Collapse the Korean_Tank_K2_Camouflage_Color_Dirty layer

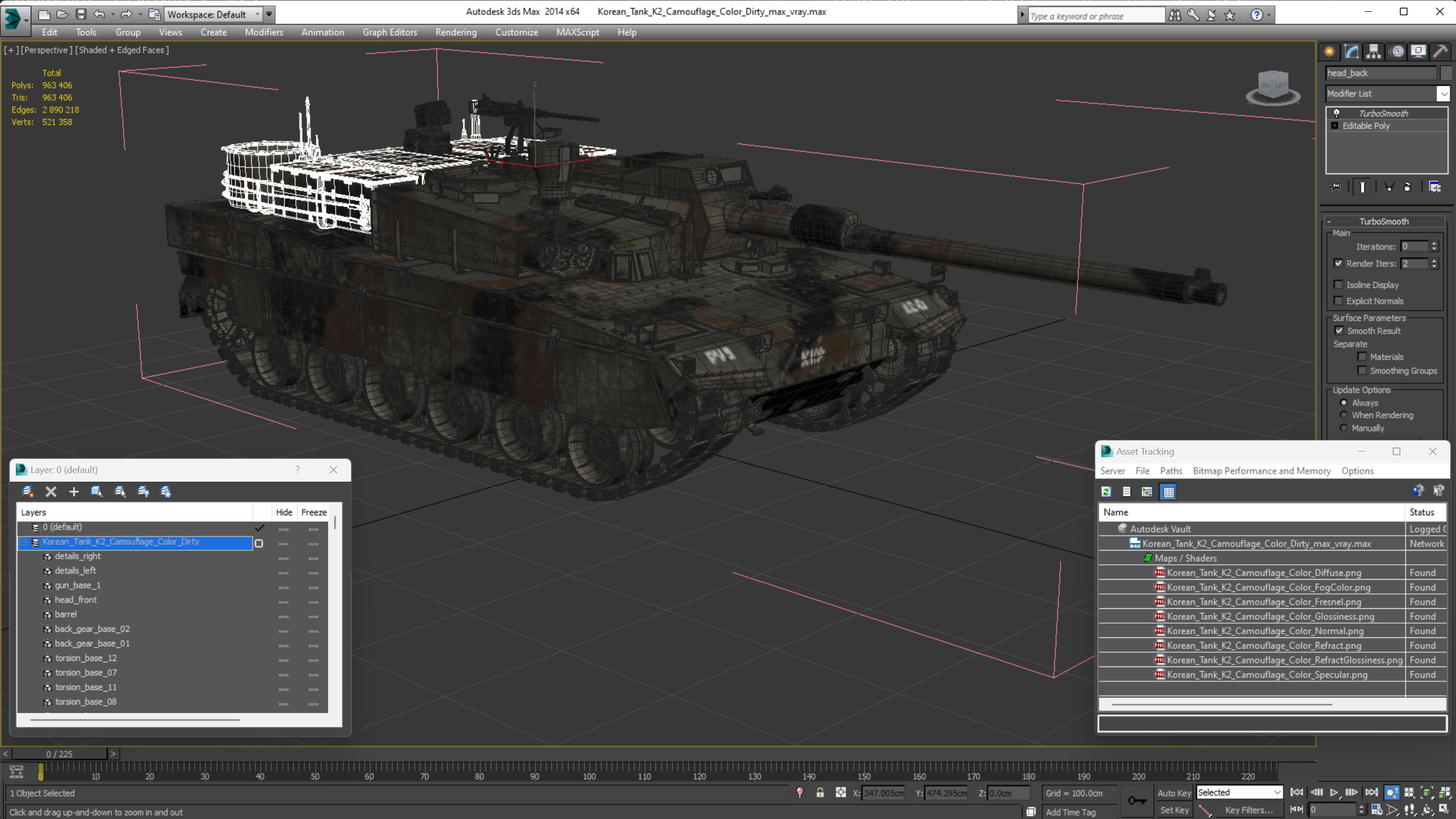24,542
